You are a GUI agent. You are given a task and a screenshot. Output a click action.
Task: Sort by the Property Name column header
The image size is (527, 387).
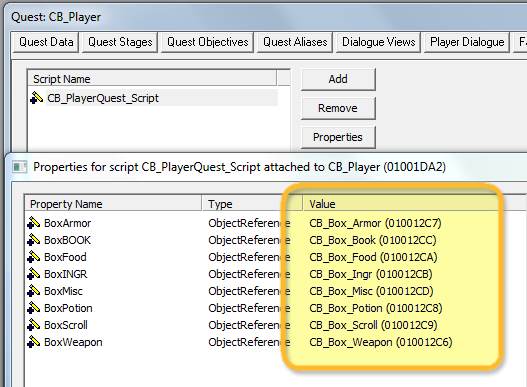click(x=113, y=204)
